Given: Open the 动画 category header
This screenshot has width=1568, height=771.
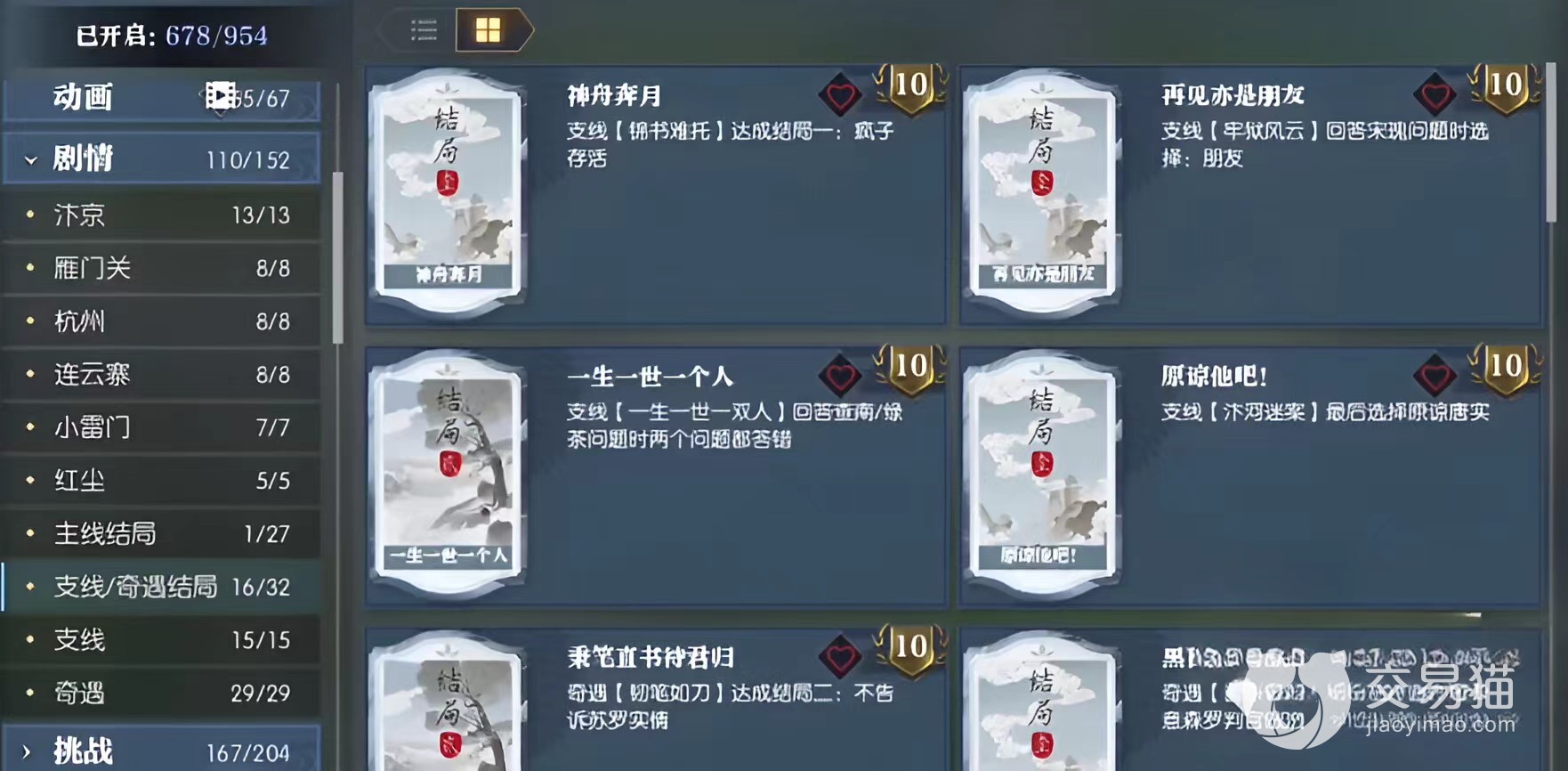Looking at the screenshot, I should (x=162, y=98).
